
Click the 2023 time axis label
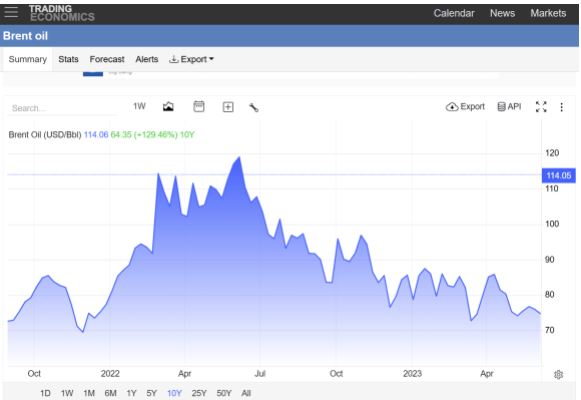point(412,373)
